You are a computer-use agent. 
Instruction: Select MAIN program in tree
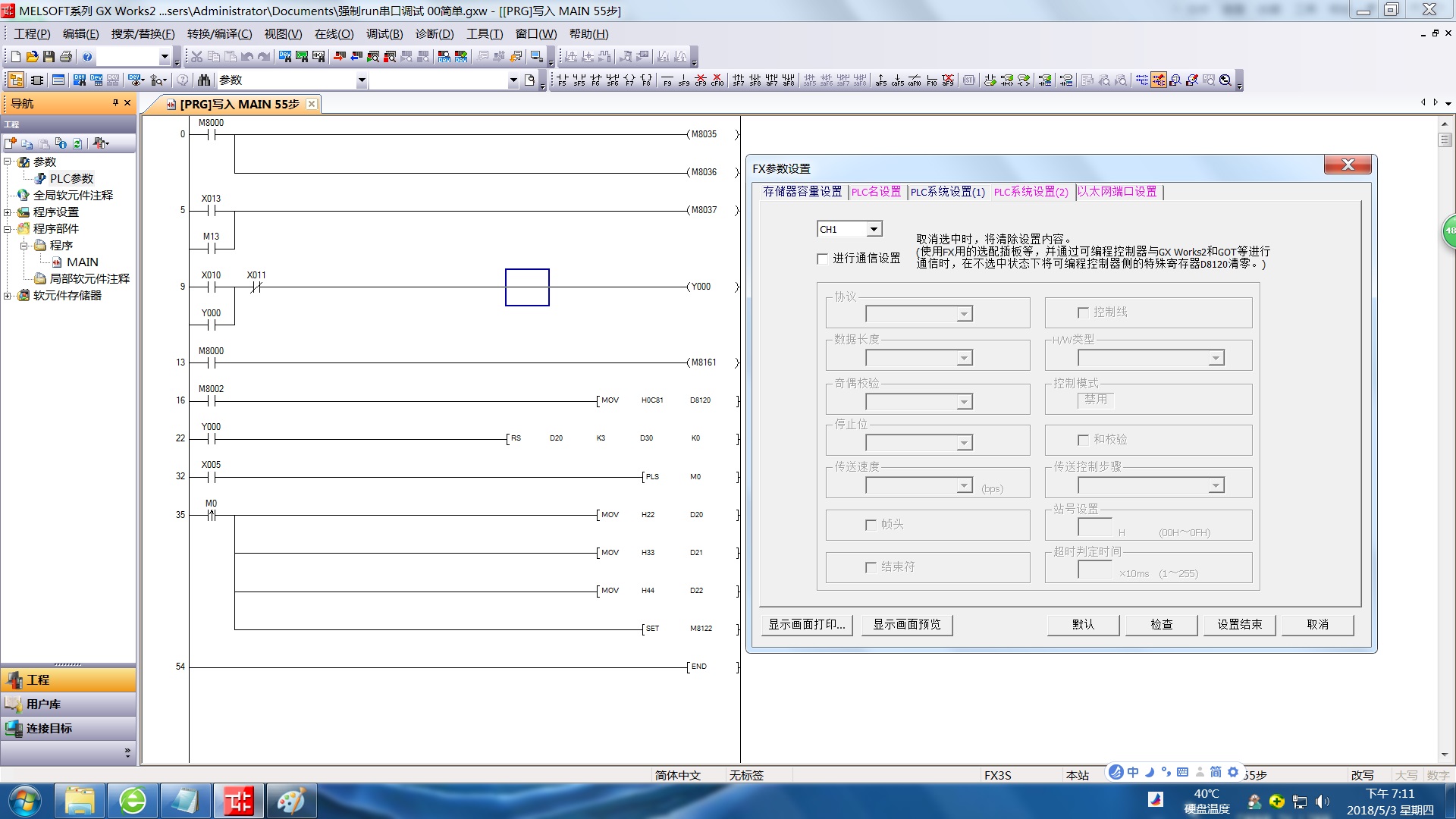tap(82, 262)
